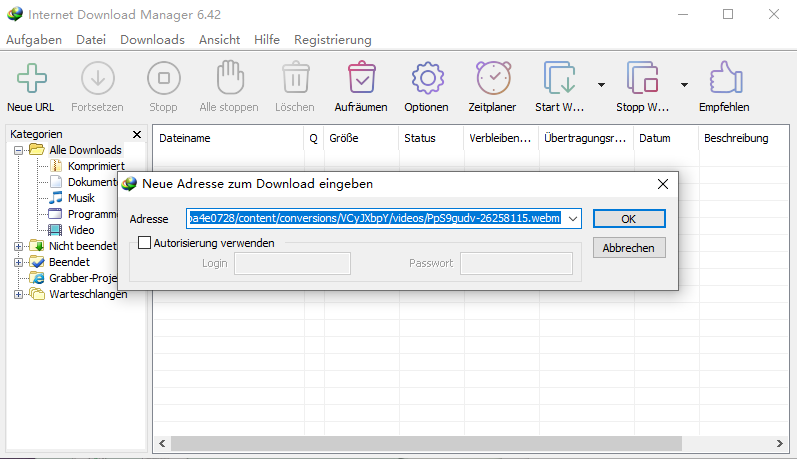The image size is (797, 459).
Task: Select the Video category
Action: [81, 230]
